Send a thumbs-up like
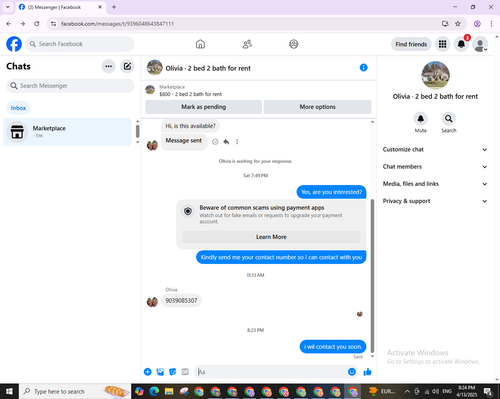The image size is (500, 399). click(367, 372)
